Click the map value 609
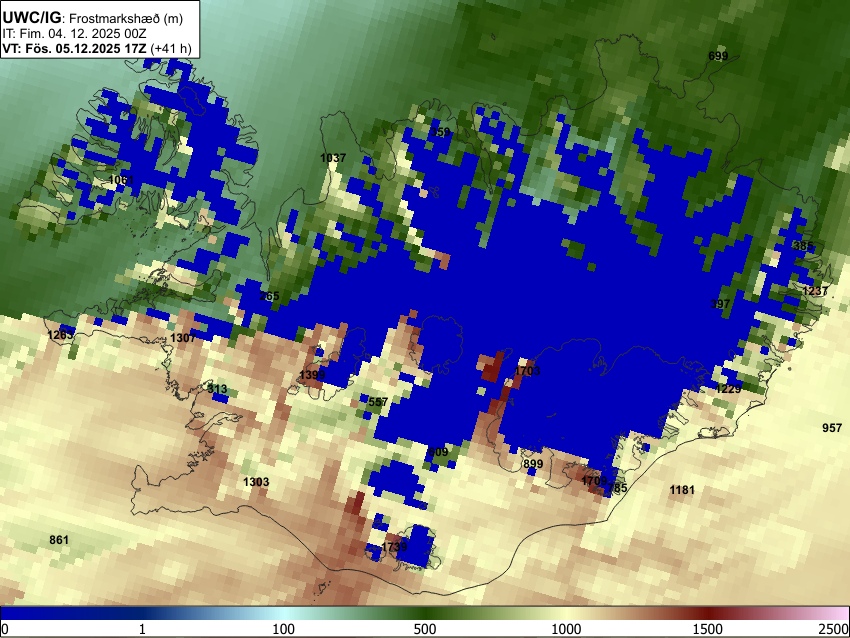Viewport: 850px width, 638px height. tap(438, 452)
